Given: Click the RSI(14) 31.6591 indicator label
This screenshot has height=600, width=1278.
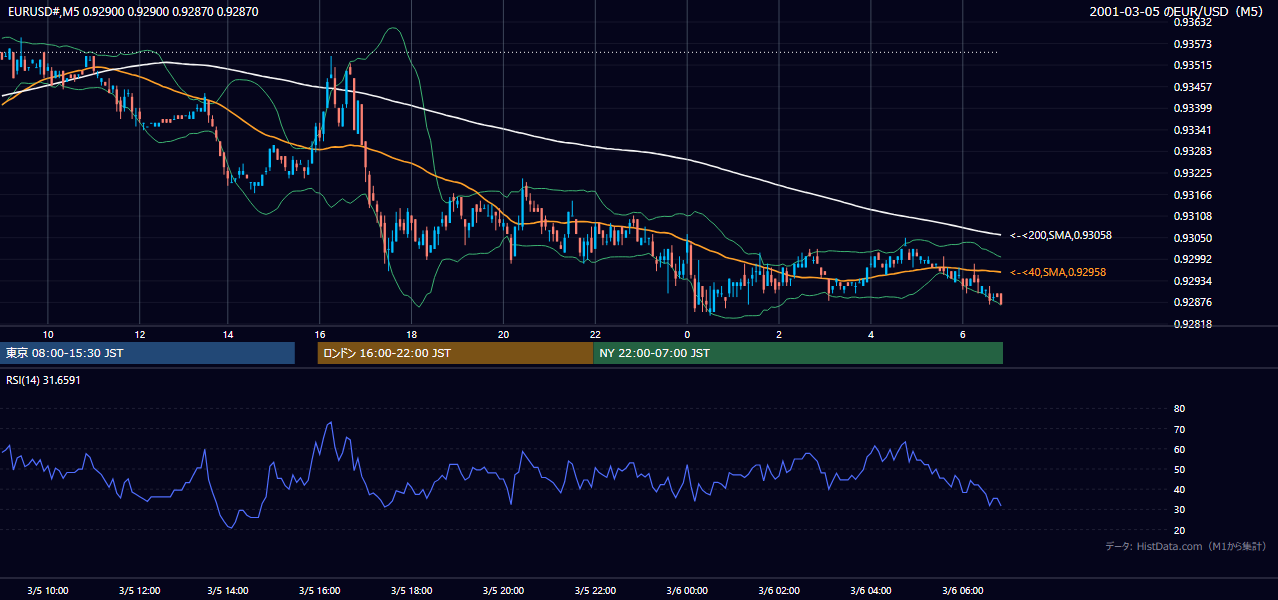Looking at the screenshot, I should click(x=43, y=380).
